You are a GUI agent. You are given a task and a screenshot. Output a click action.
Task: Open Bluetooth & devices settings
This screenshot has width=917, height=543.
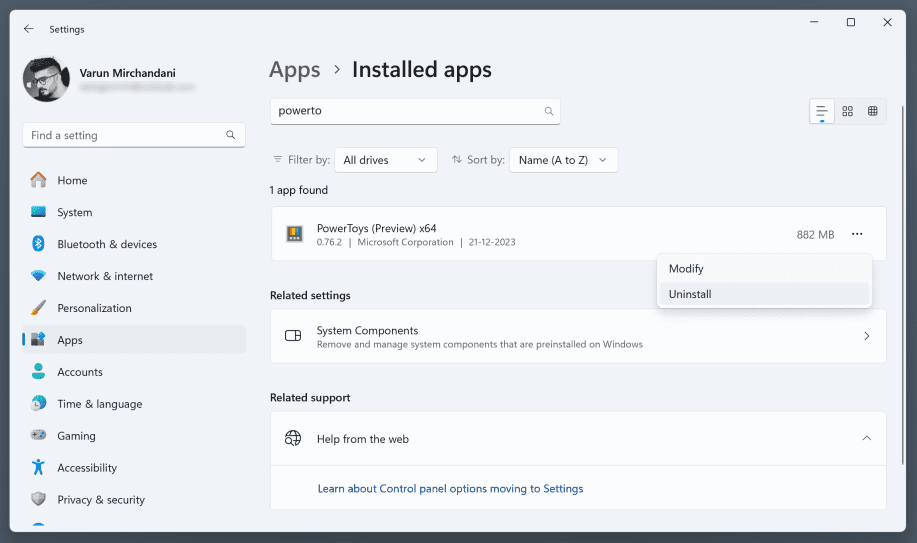click(106, 244)
